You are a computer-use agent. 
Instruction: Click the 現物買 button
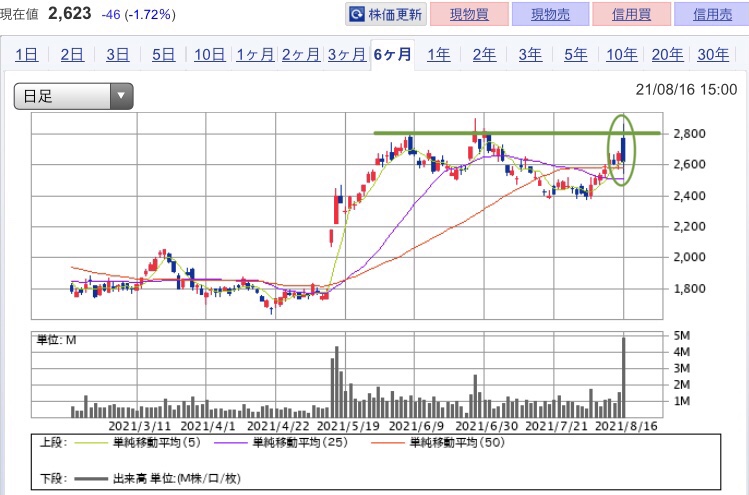[469, 14]
